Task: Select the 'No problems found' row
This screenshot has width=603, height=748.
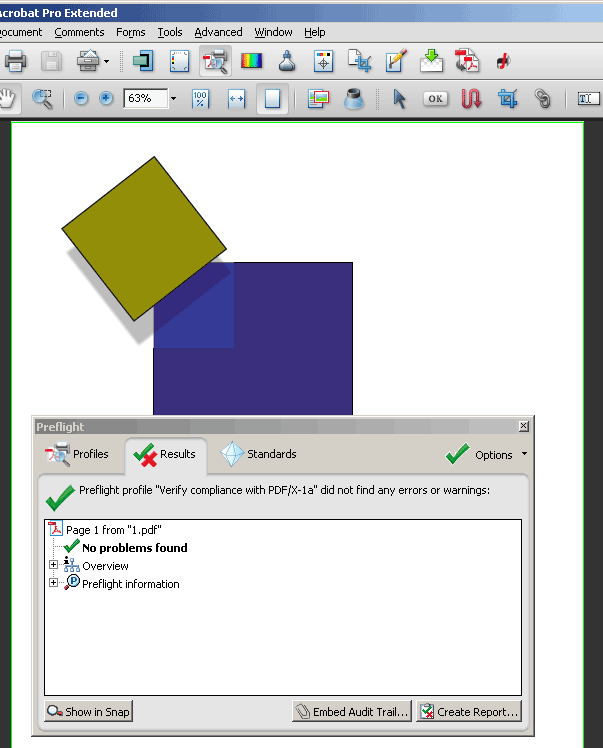Action: coord(126,548)
